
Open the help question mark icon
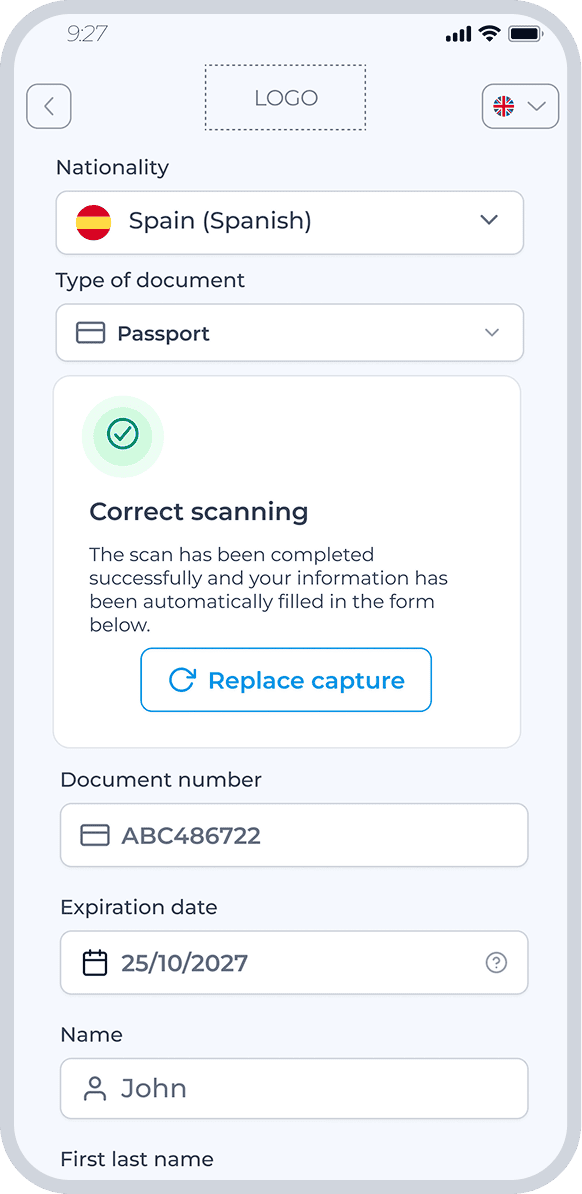click(496, 963)
